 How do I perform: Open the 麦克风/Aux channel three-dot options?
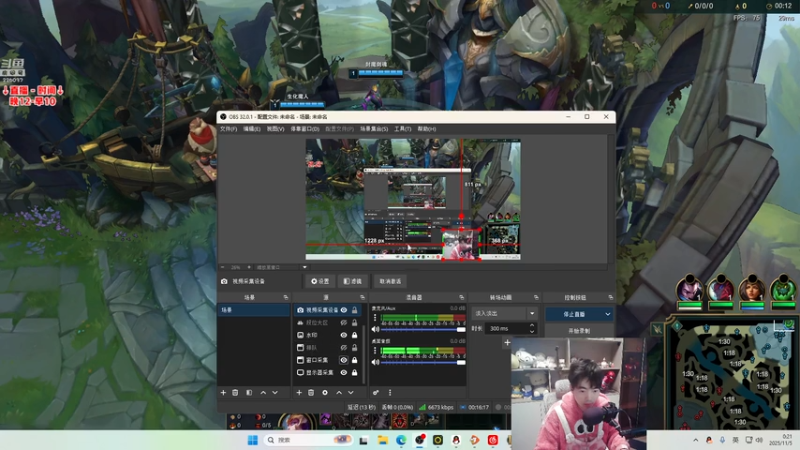click(375, 318)
